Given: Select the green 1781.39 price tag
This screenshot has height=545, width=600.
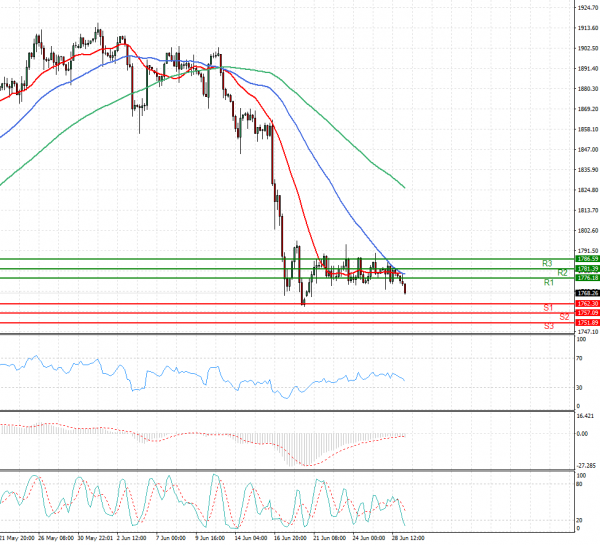Looking at the screenshot, I should [x=587, y=269].
